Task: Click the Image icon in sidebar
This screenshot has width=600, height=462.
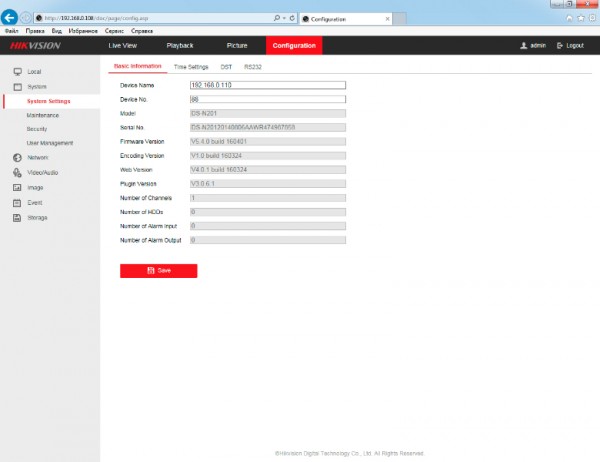Action: pos(17,188)
